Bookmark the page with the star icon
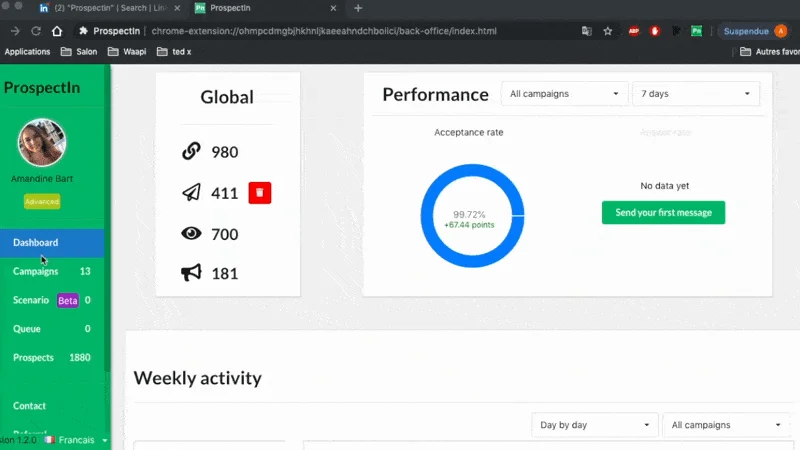800x450 pixels. click(x=607, y=31)
